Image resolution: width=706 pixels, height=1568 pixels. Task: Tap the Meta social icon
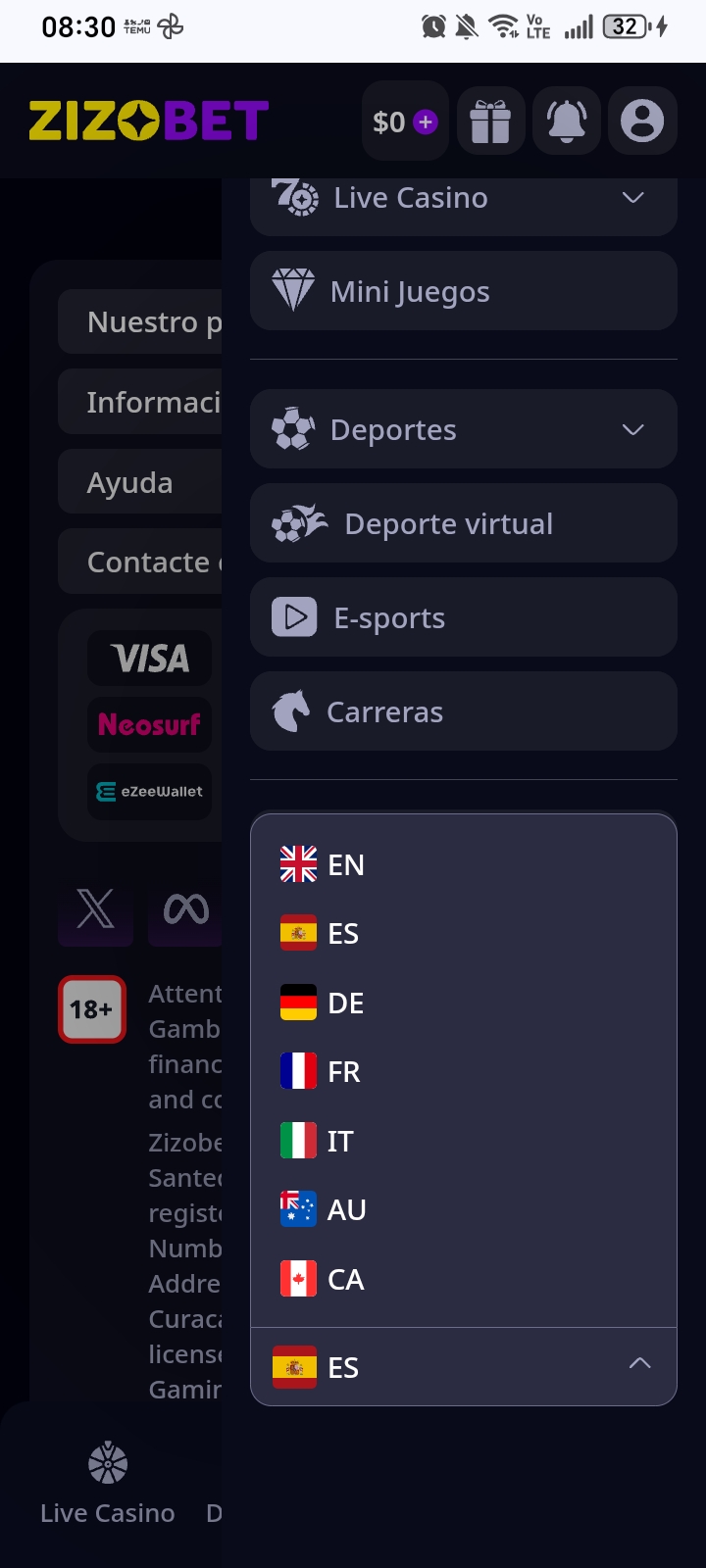(185, 909)
